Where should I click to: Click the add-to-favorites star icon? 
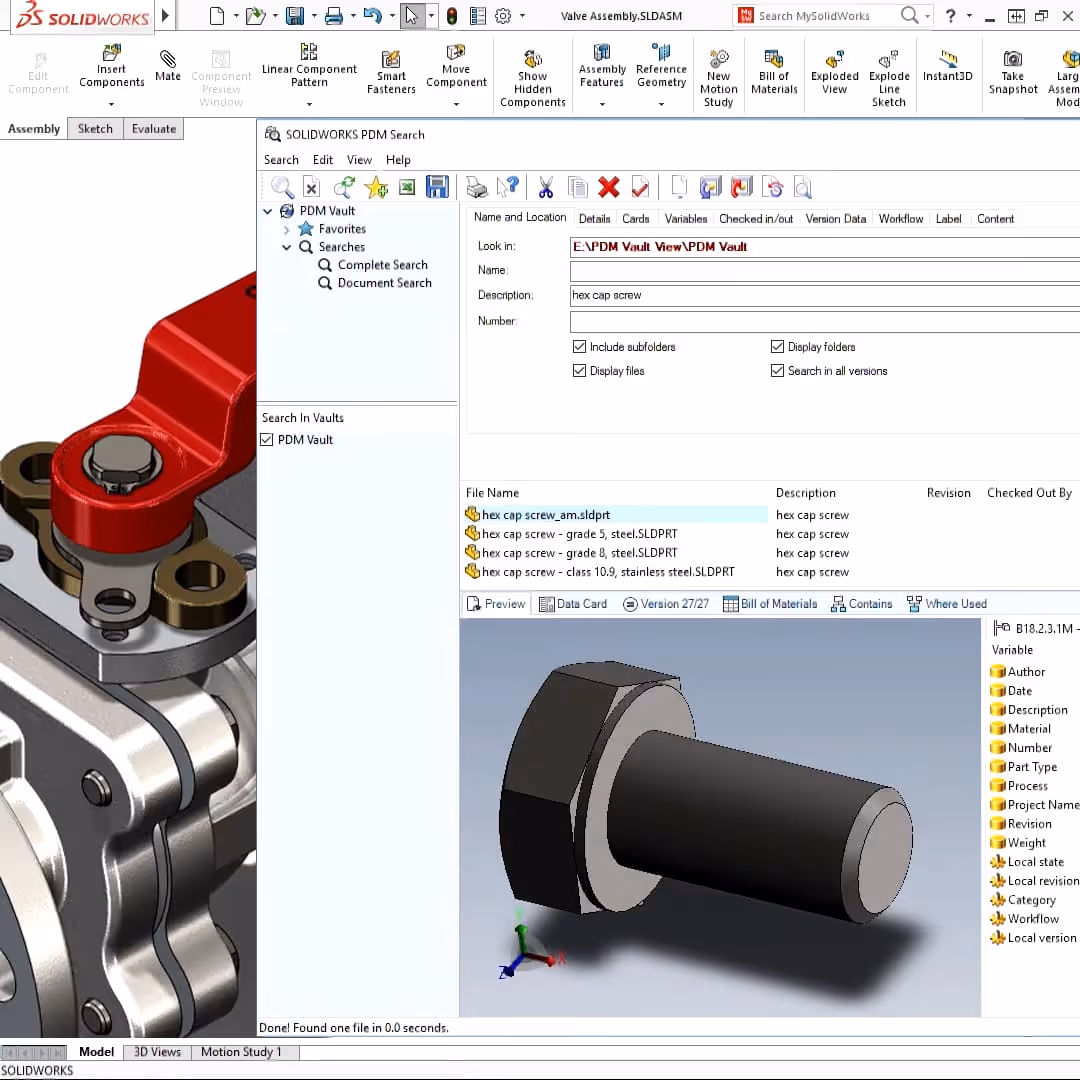click(x=376, y=187)
